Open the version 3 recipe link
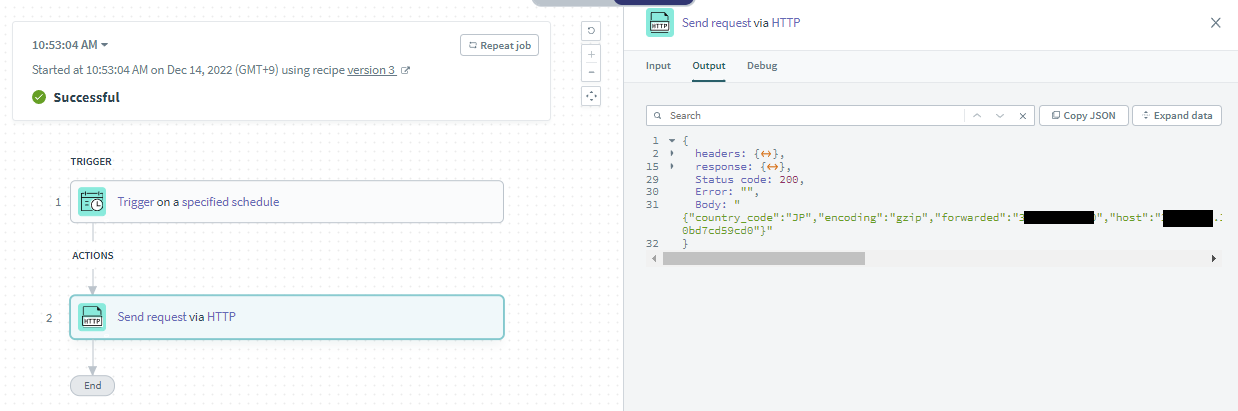The height and width of the screenshot is (411, 1238). [x=371, y=71]
